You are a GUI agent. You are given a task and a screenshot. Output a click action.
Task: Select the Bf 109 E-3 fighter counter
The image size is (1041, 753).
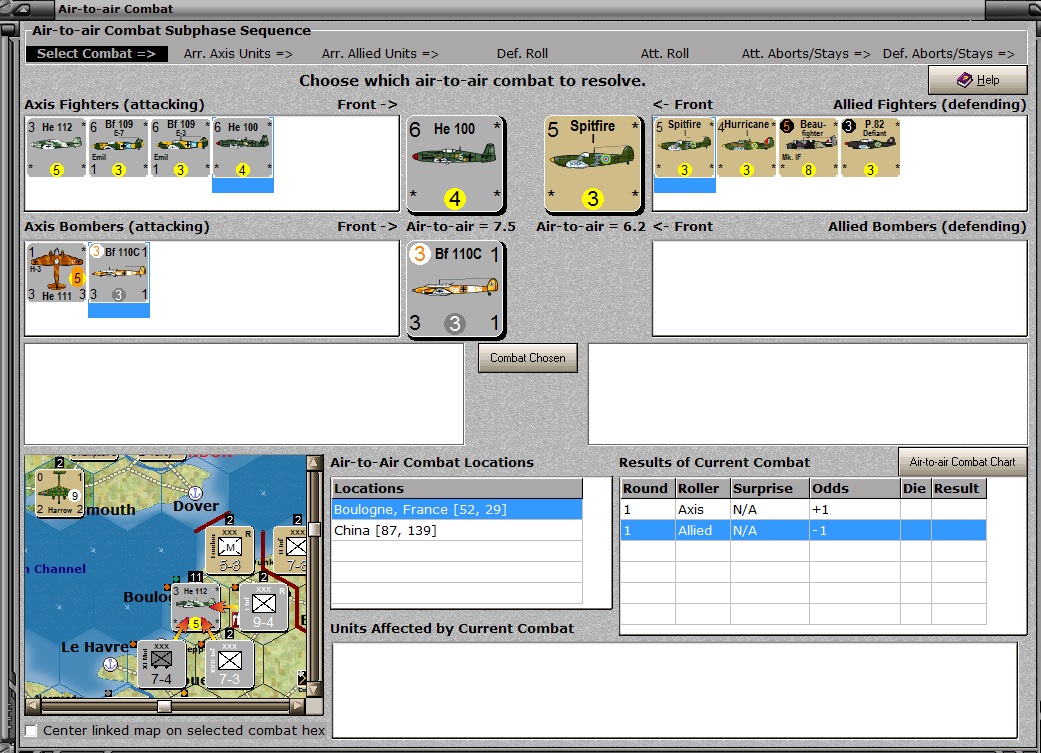(x=181, y=147)
